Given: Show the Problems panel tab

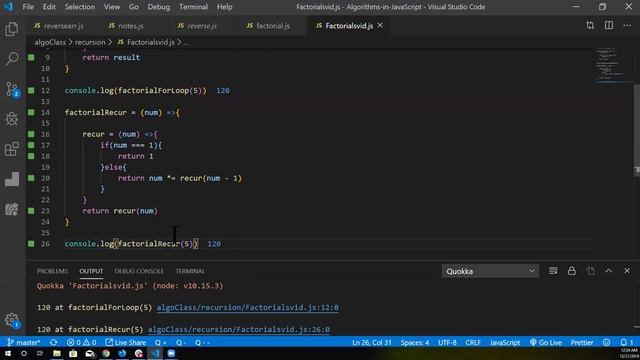Looking at the screenshot, I should pyautogui.click(x=53, y=271).
